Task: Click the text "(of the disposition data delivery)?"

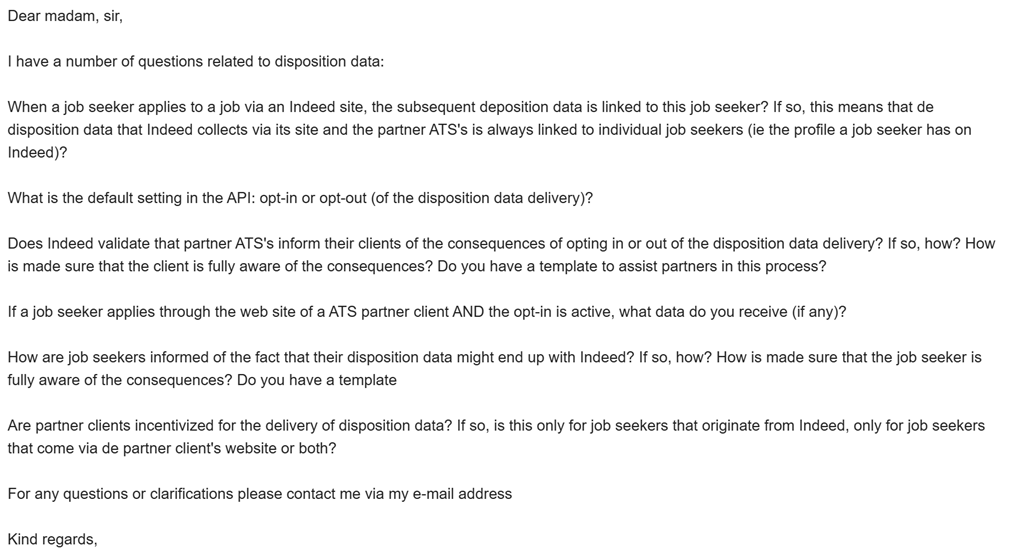Action: 479,197
